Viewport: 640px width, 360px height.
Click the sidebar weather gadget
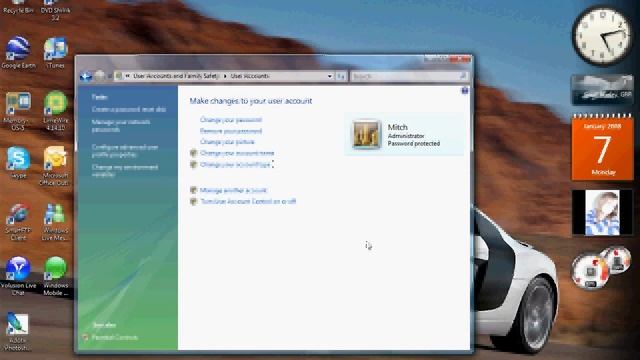[602, 90]
